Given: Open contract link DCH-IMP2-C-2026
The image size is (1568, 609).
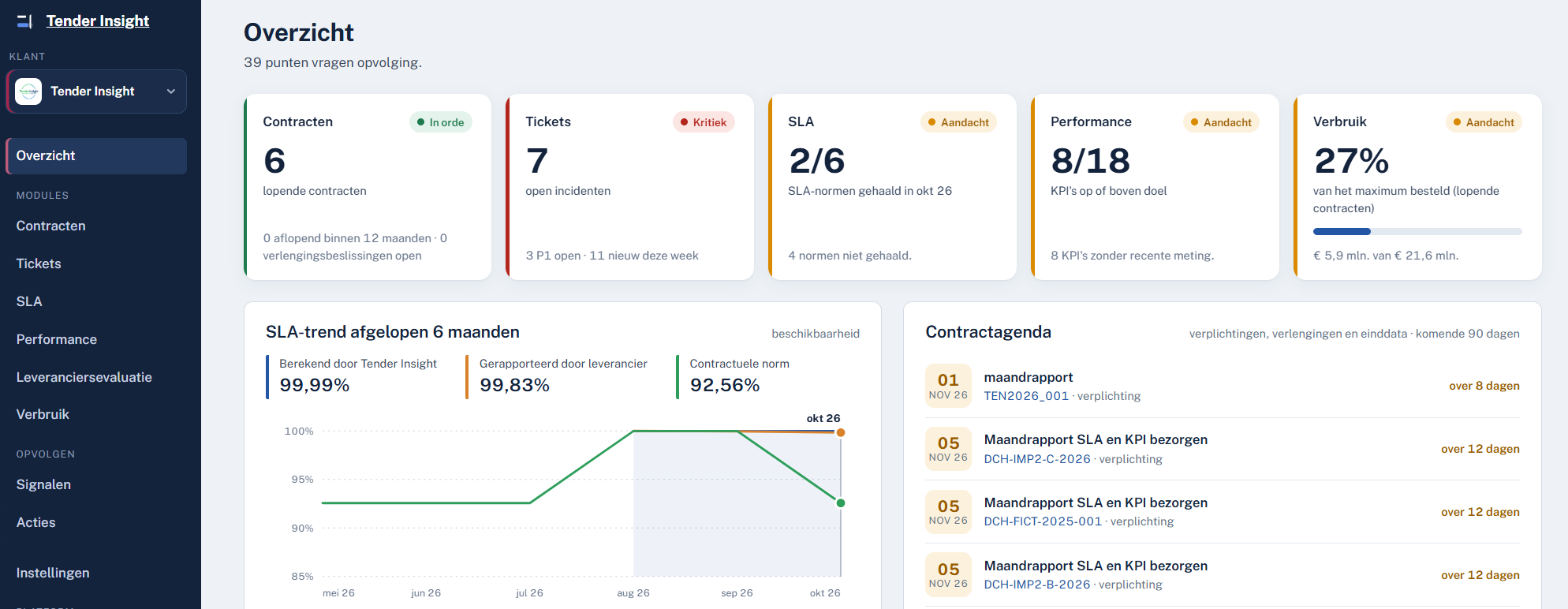Looking at the screenshot, I should click(x=1037, y=459).
